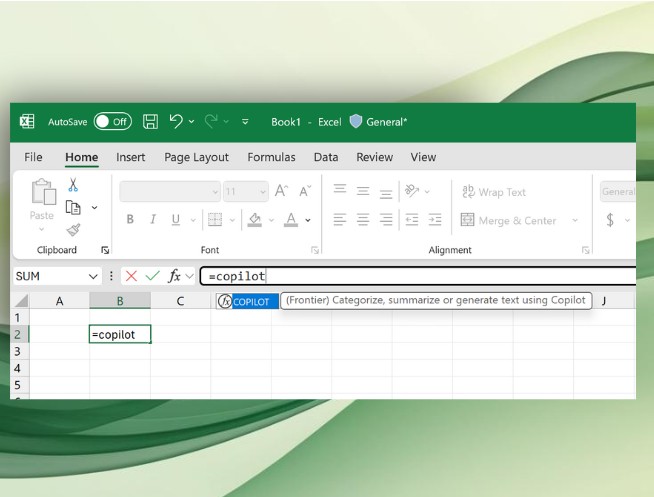Switch to the Page Layout tab

[x=196, y=157]
